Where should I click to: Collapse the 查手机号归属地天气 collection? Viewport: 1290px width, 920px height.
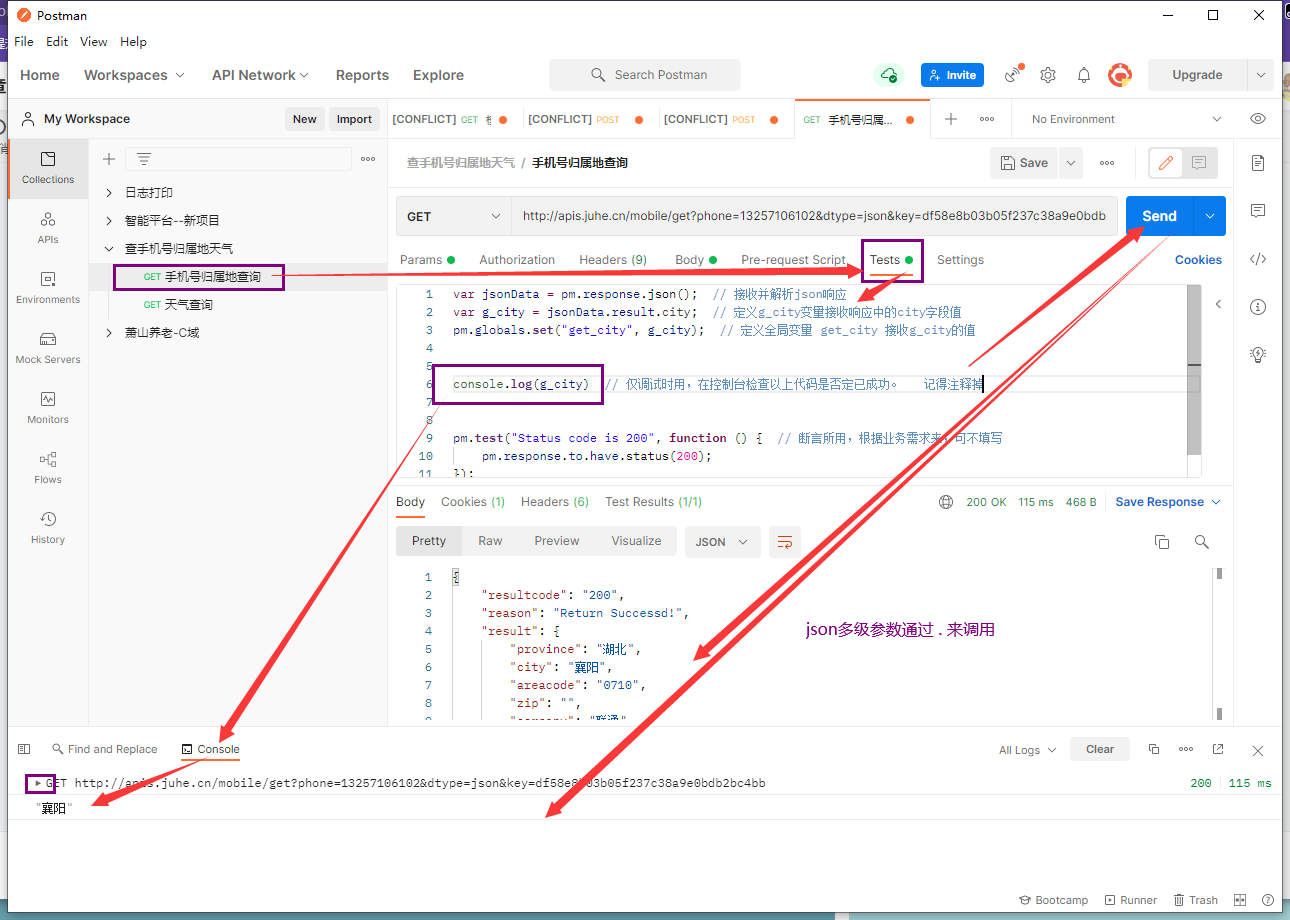coord(109,248)
